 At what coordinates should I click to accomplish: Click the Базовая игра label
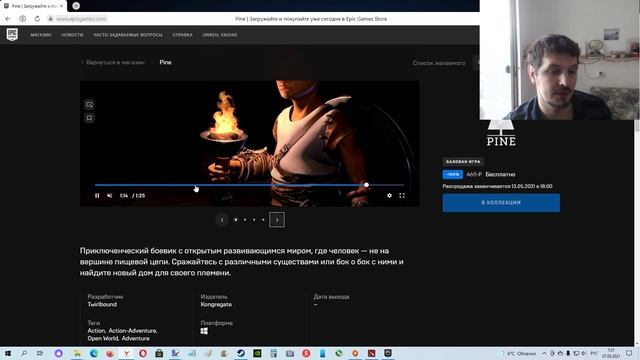[463, 162]
